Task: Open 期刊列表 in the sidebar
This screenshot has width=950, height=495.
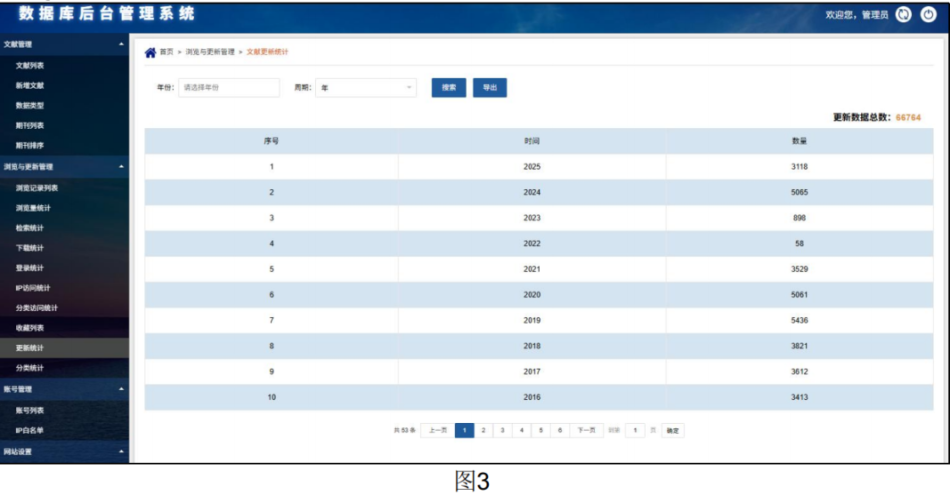Action: [30, 125]
